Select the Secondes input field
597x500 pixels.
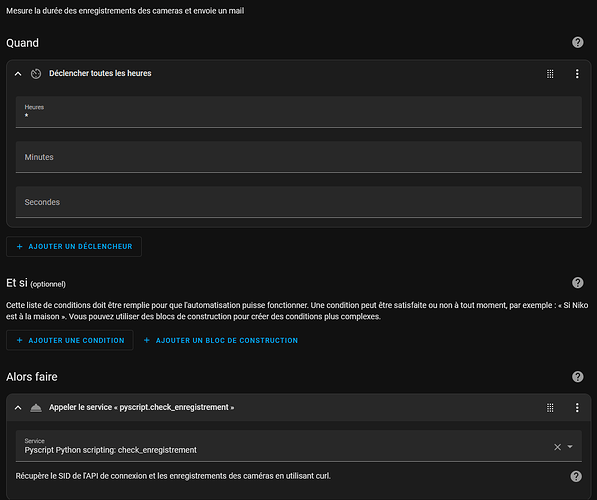point(298,202)
